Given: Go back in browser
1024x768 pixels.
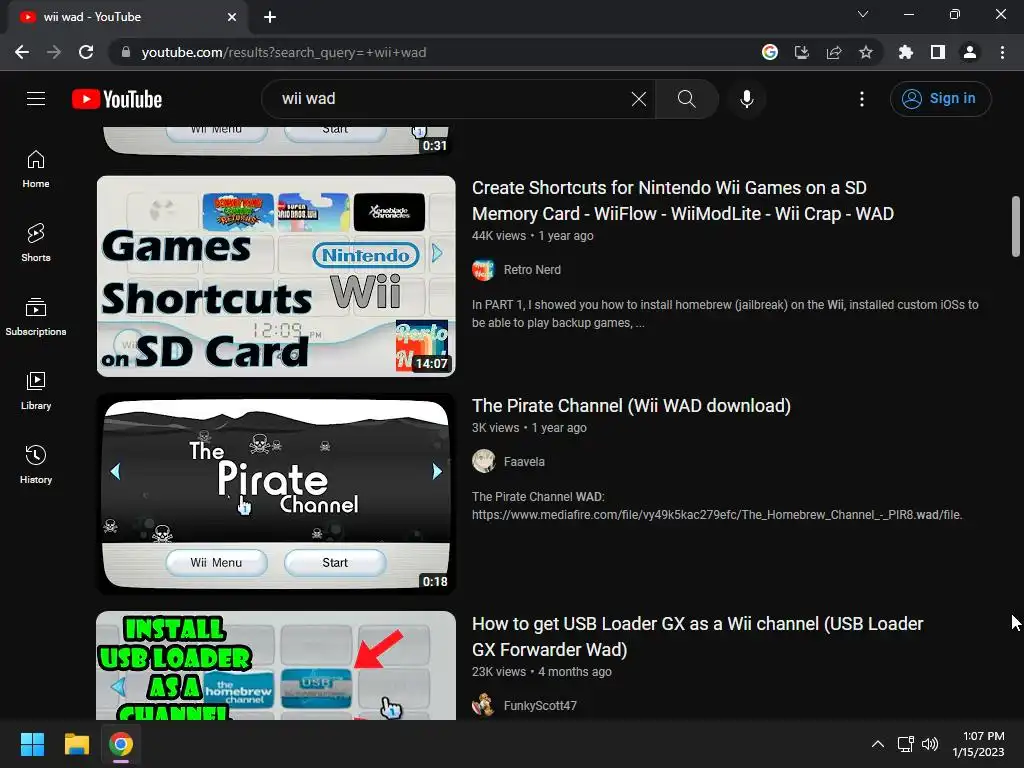Looking at the screenshot, I should coord(22,52).
